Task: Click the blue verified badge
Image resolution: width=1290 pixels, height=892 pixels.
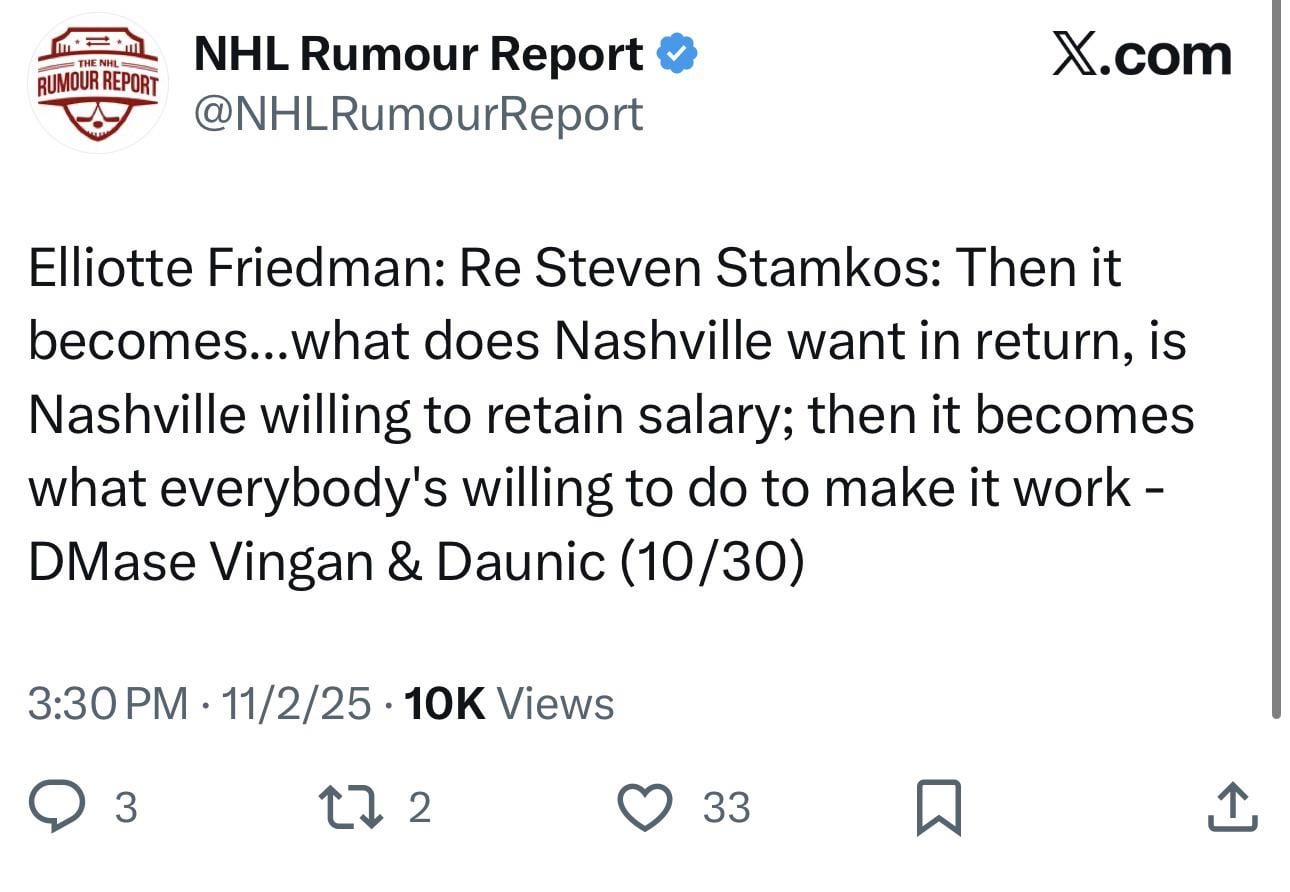Action: pyautogui.click(x=678, y=52)
